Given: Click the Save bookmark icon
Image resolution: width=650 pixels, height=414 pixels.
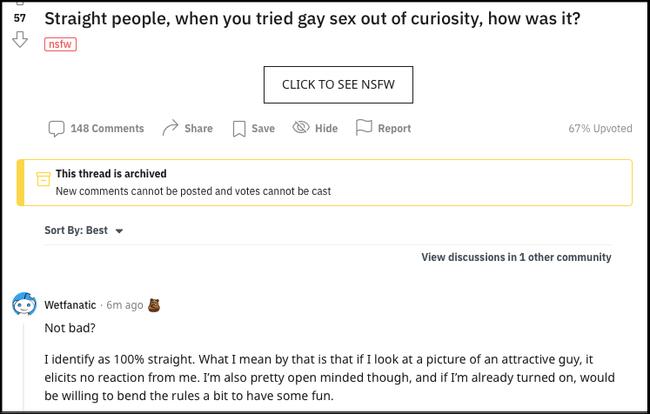Looking at the screenshot, I should [239, 128].
